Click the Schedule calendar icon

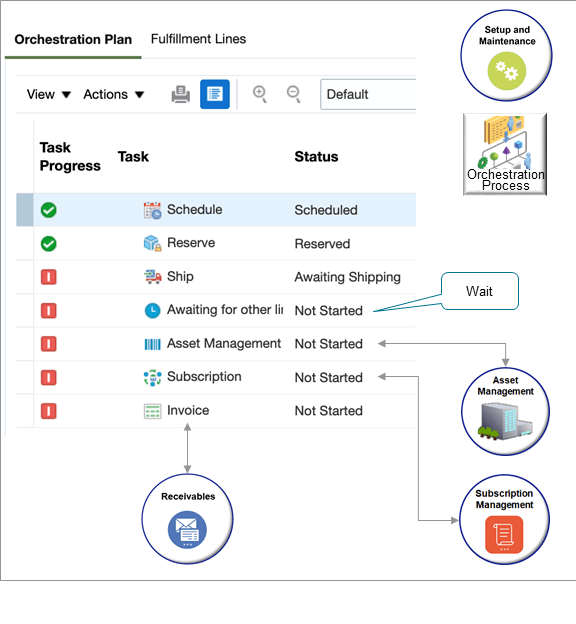(152, 210)
